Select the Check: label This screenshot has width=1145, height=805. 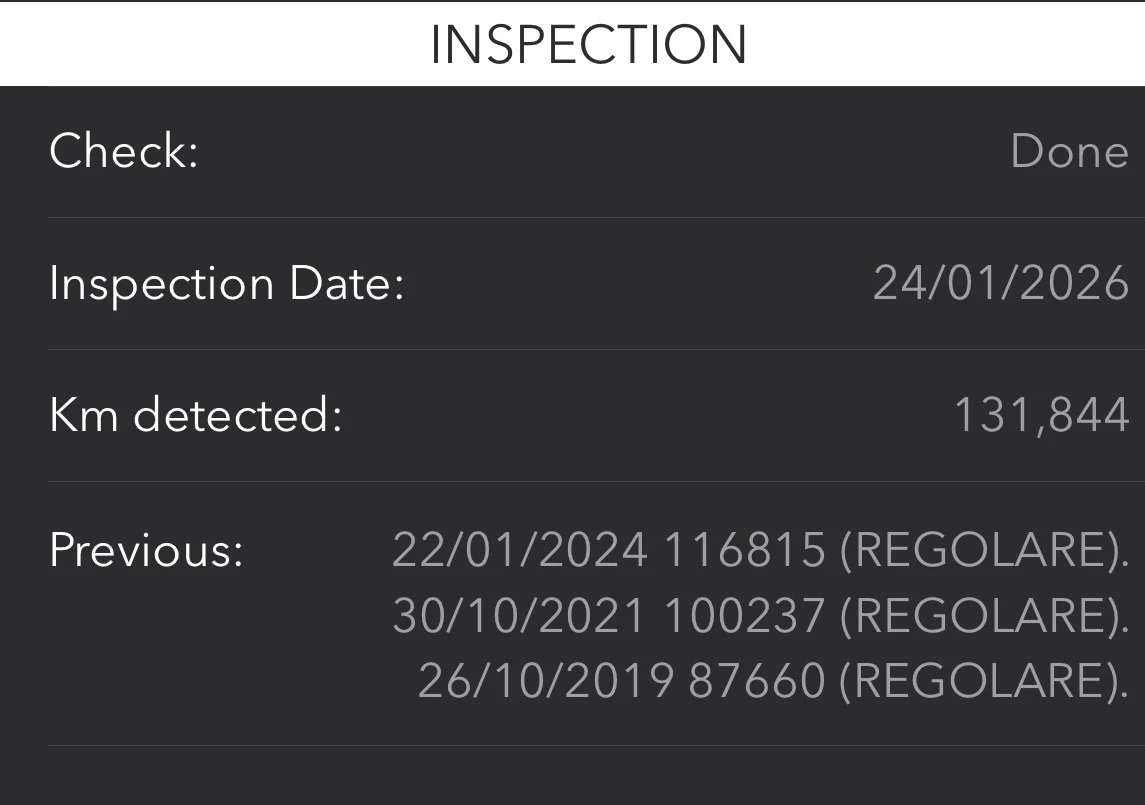tap(124, 152)
